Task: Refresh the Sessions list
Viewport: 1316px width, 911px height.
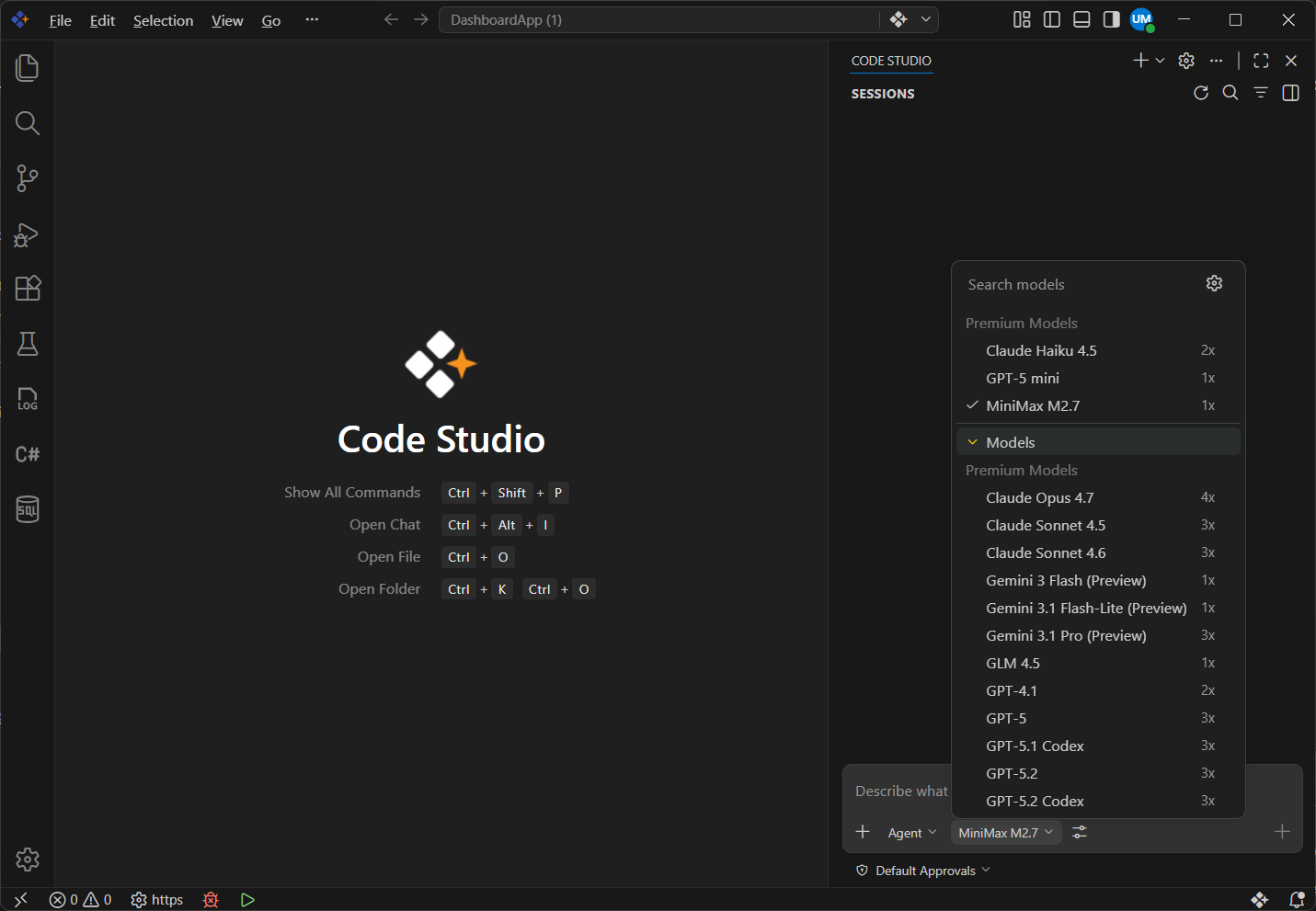Action: (1201, 93)
